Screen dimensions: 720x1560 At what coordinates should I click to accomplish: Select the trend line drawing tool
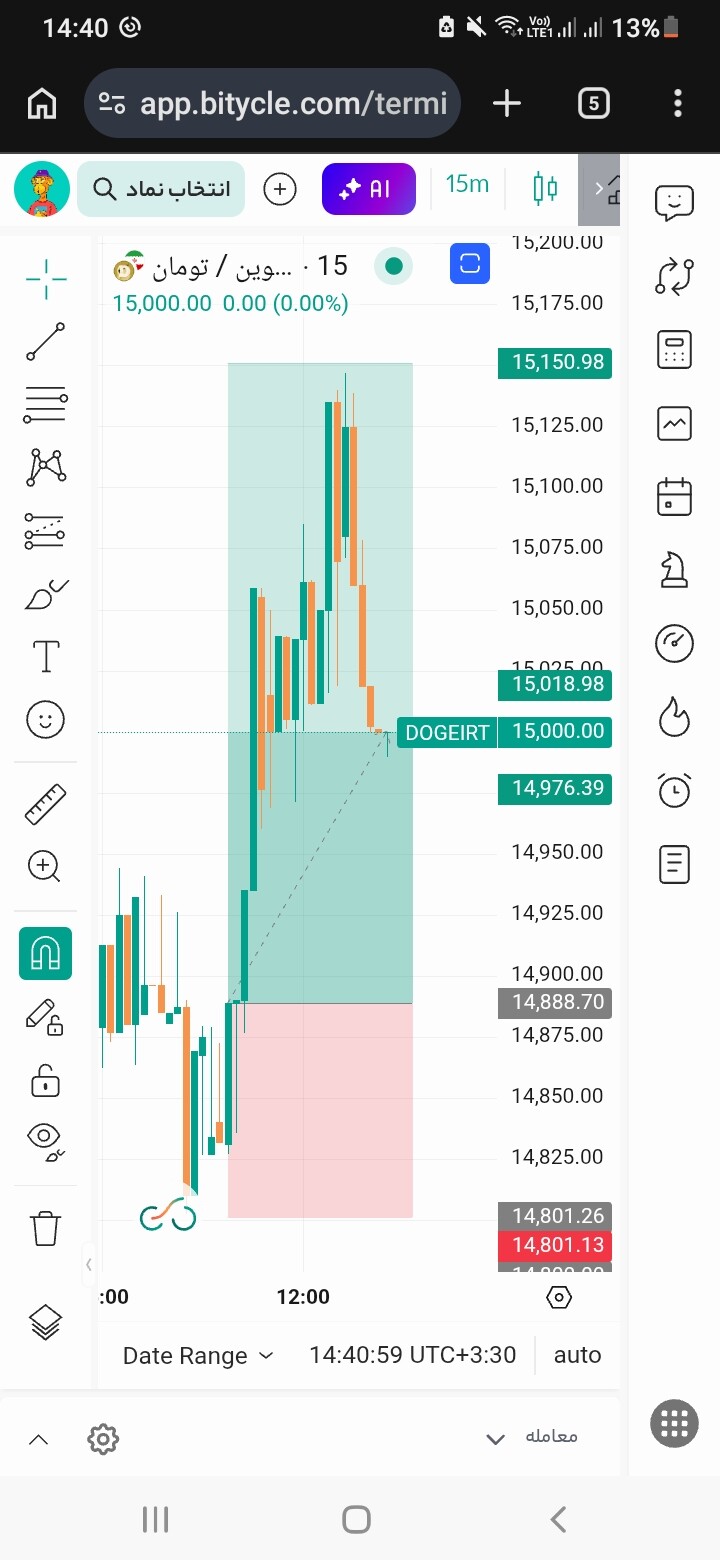point(46,342)
